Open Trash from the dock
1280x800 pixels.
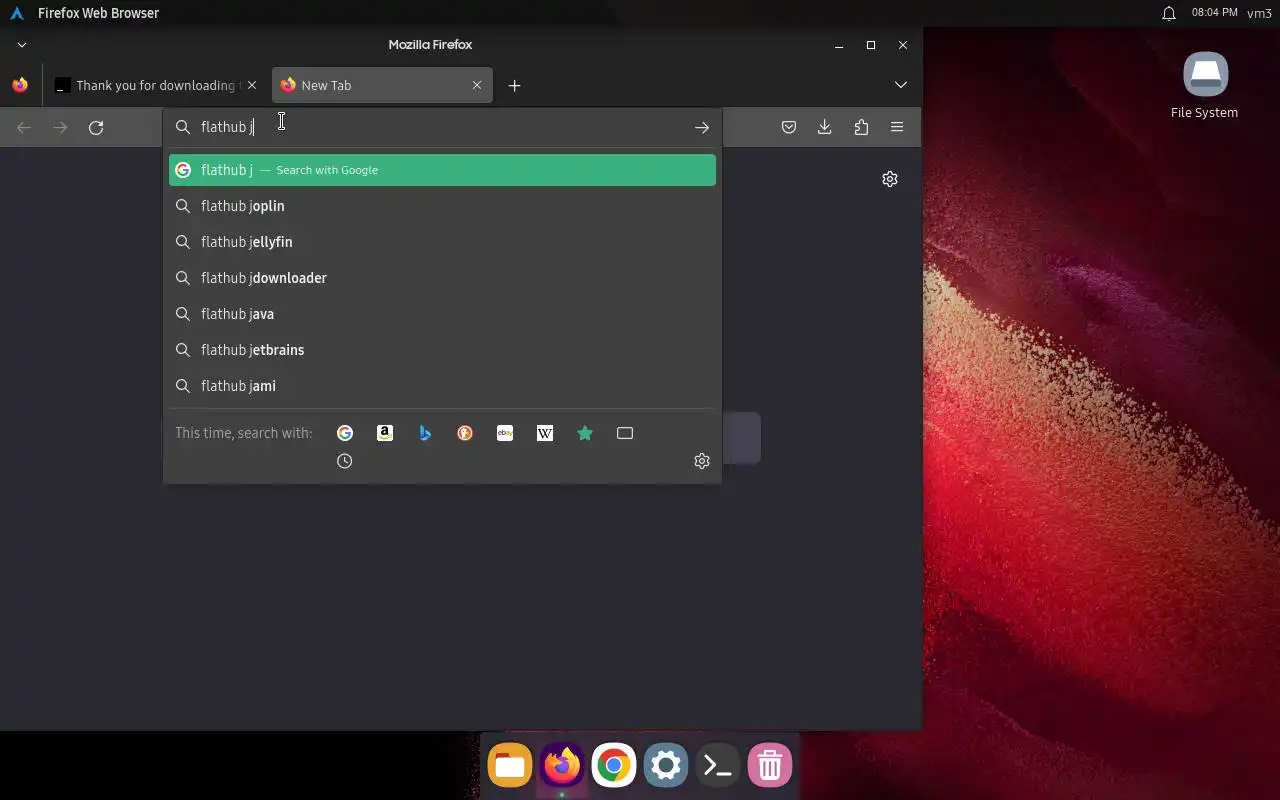point(770,766)
